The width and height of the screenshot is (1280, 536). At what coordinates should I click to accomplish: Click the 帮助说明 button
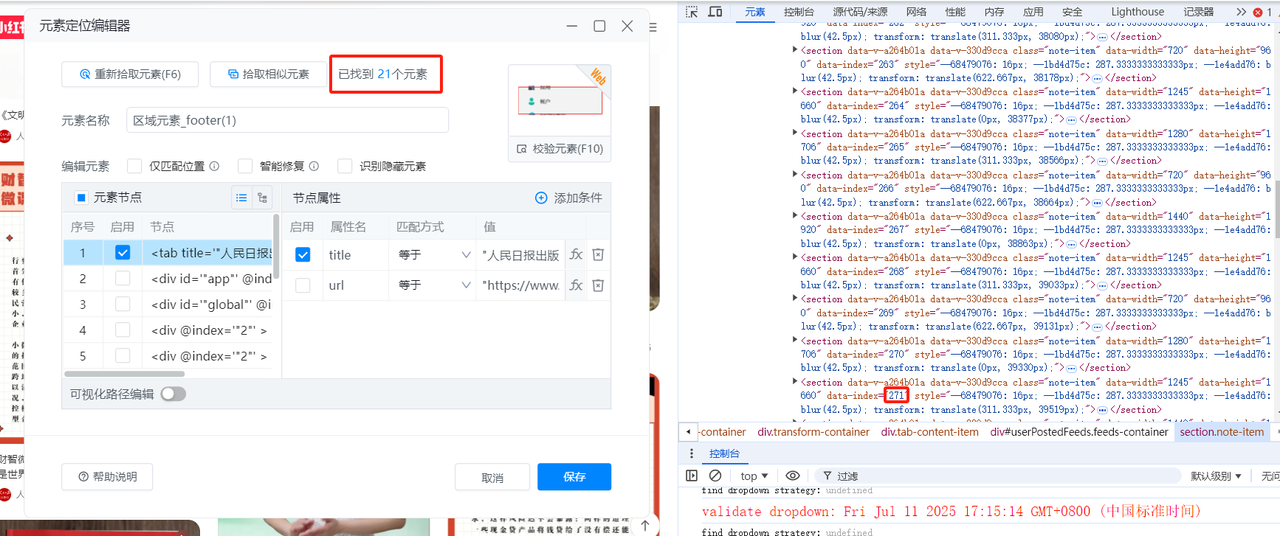tap(107, 477)
